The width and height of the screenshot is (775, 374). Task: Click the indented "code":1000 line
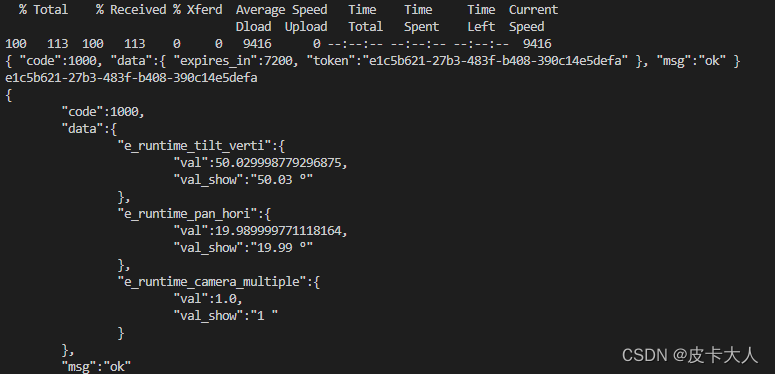tap(103, 112)
